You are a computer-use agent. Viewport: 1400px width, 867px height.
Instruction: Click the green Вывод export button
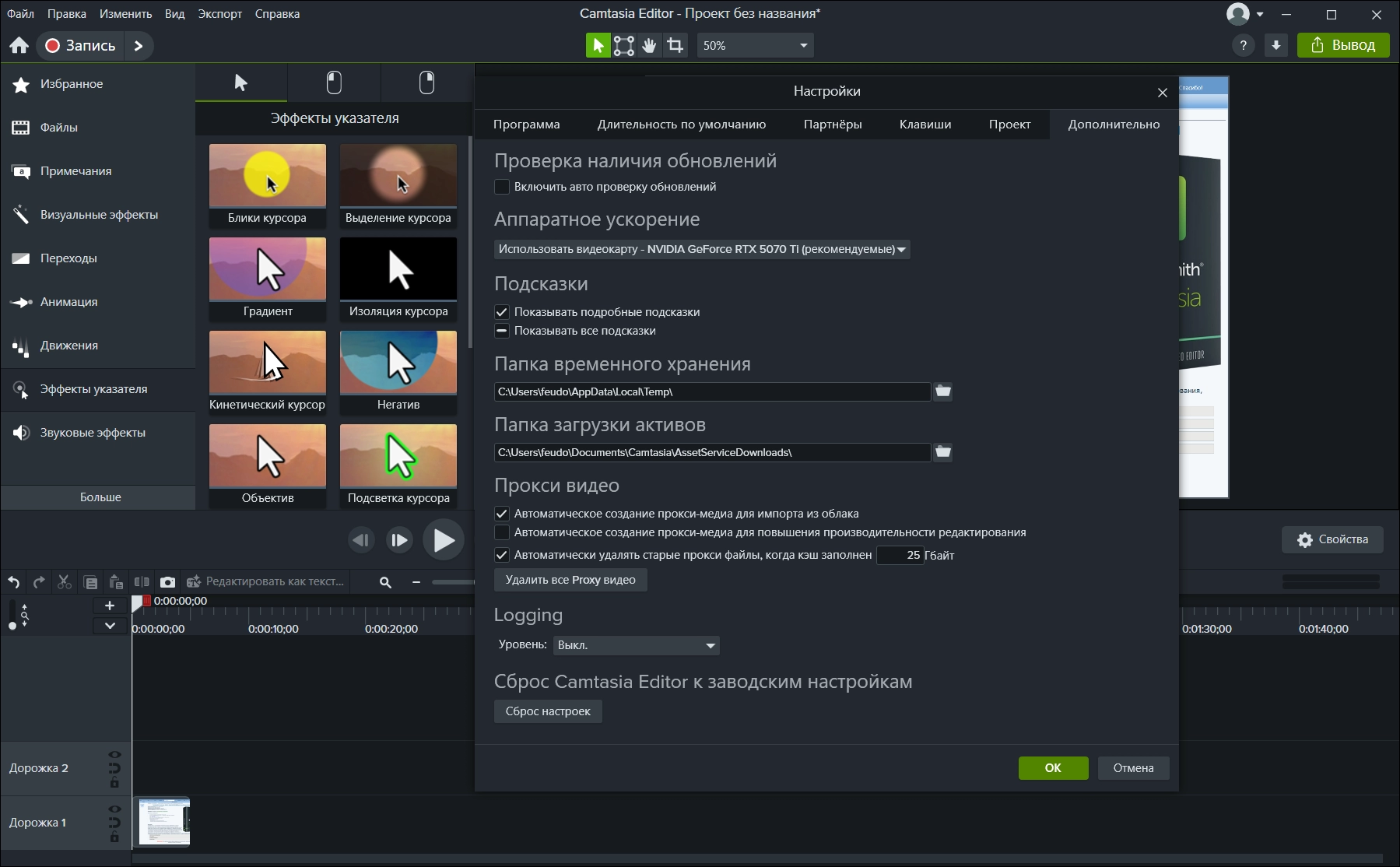[1343, 45]
